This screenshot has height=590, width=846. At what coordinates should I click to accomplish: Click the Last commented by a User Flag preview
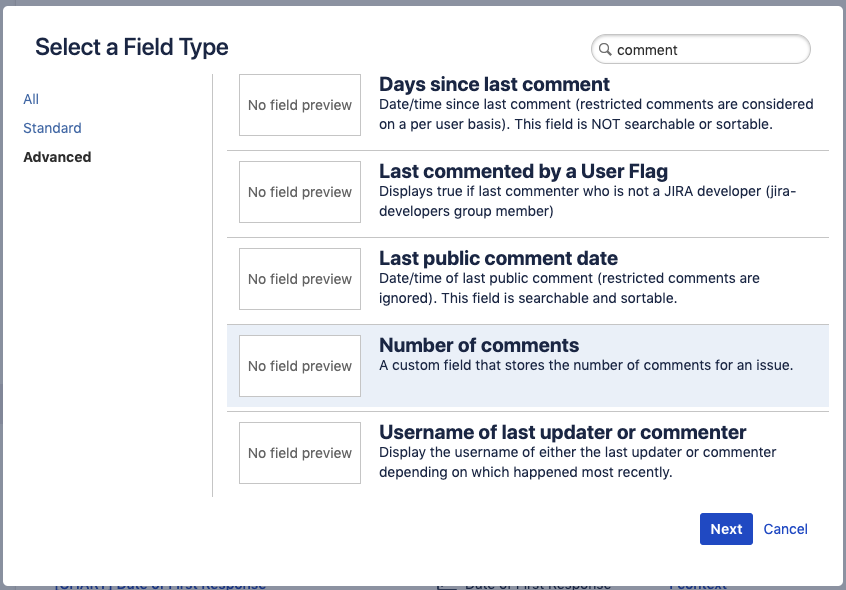pos(299,192)
